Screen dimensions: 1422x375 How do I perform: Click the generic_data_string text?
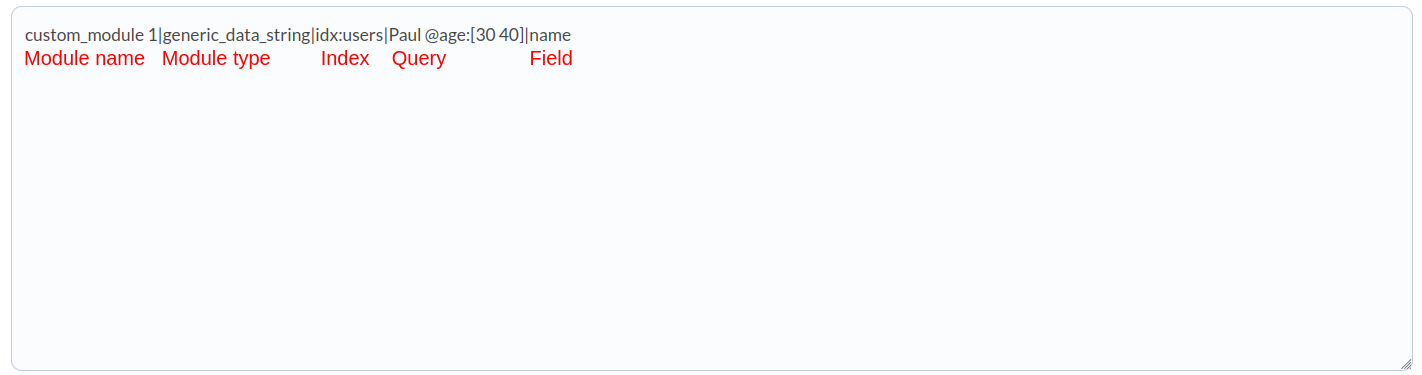236,35
